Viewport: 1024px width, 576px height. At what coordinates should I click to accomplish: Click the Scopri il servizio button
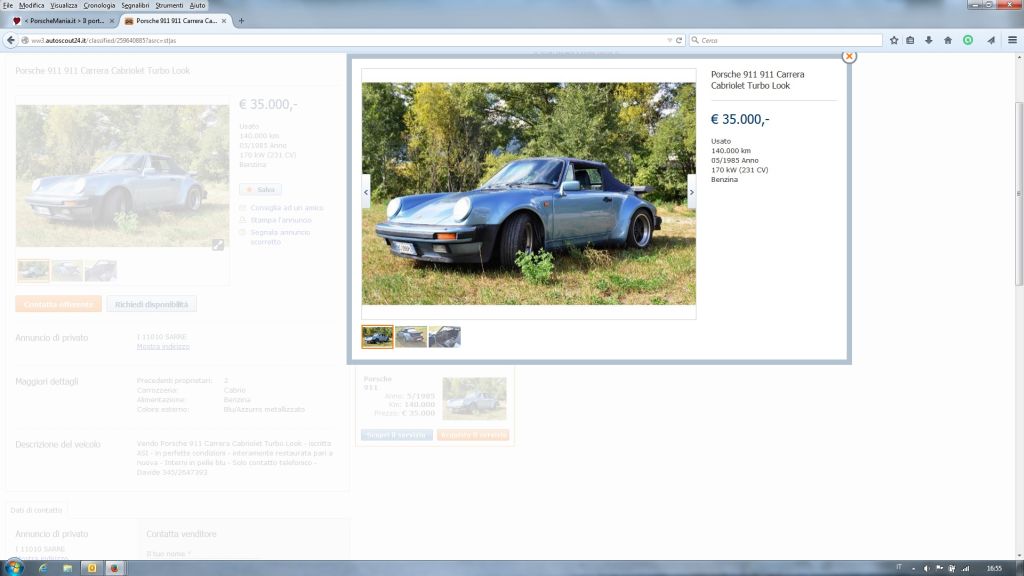coord(396,435)
